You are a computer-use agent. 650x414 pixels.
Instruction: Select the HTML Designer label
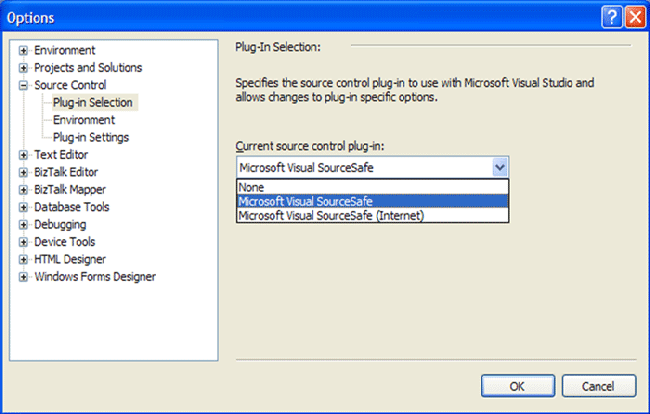point(70,259)
